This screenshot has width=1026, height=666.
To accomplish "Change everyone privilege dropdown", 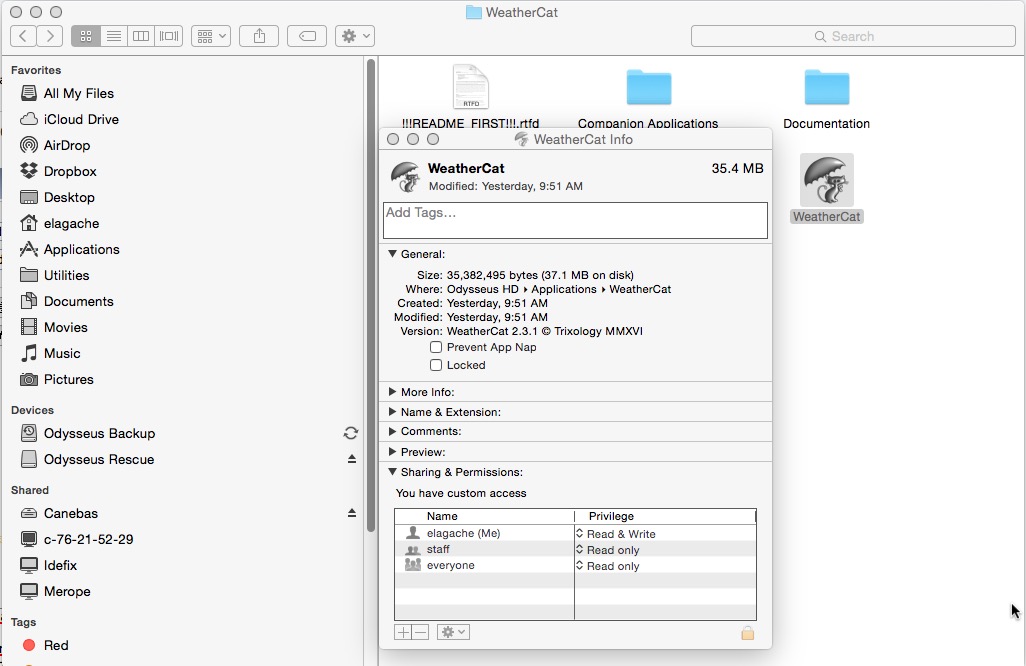I will [x=608, y=566].
